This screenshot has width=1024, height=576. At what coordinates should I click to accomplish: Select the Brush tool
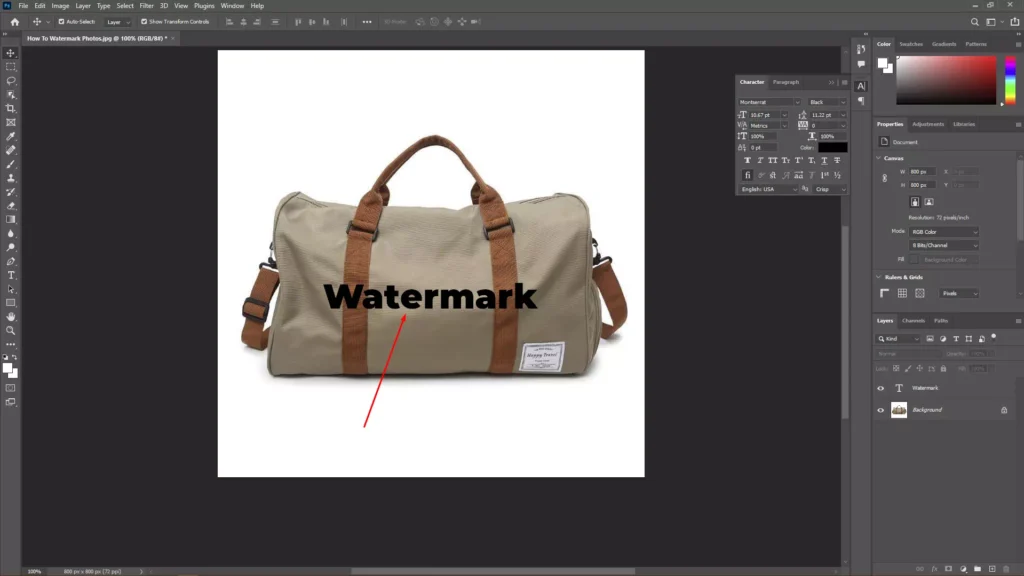coord(10,164)
